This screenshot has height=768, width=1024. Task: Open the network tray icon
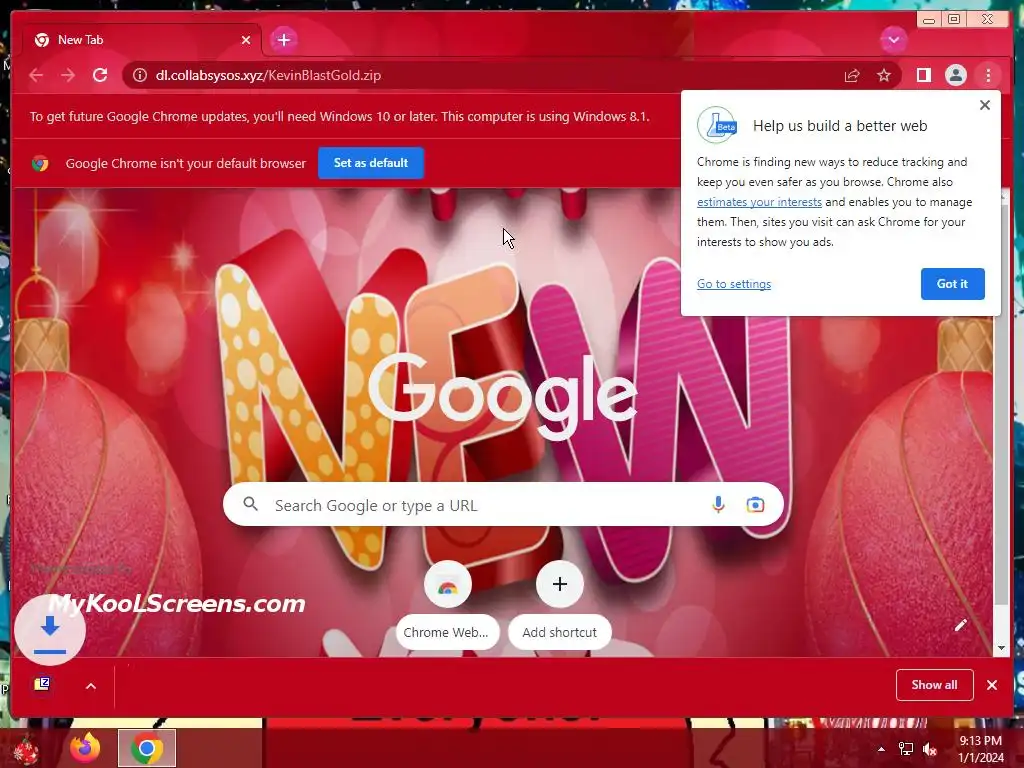click(x=906, y=749)
